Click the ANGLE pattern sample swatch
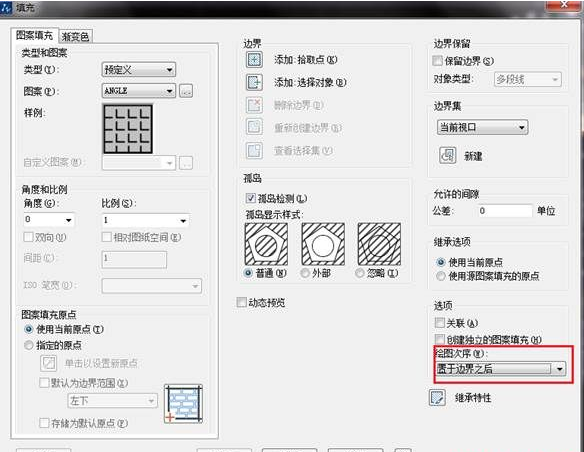 [x=128, y=129]
